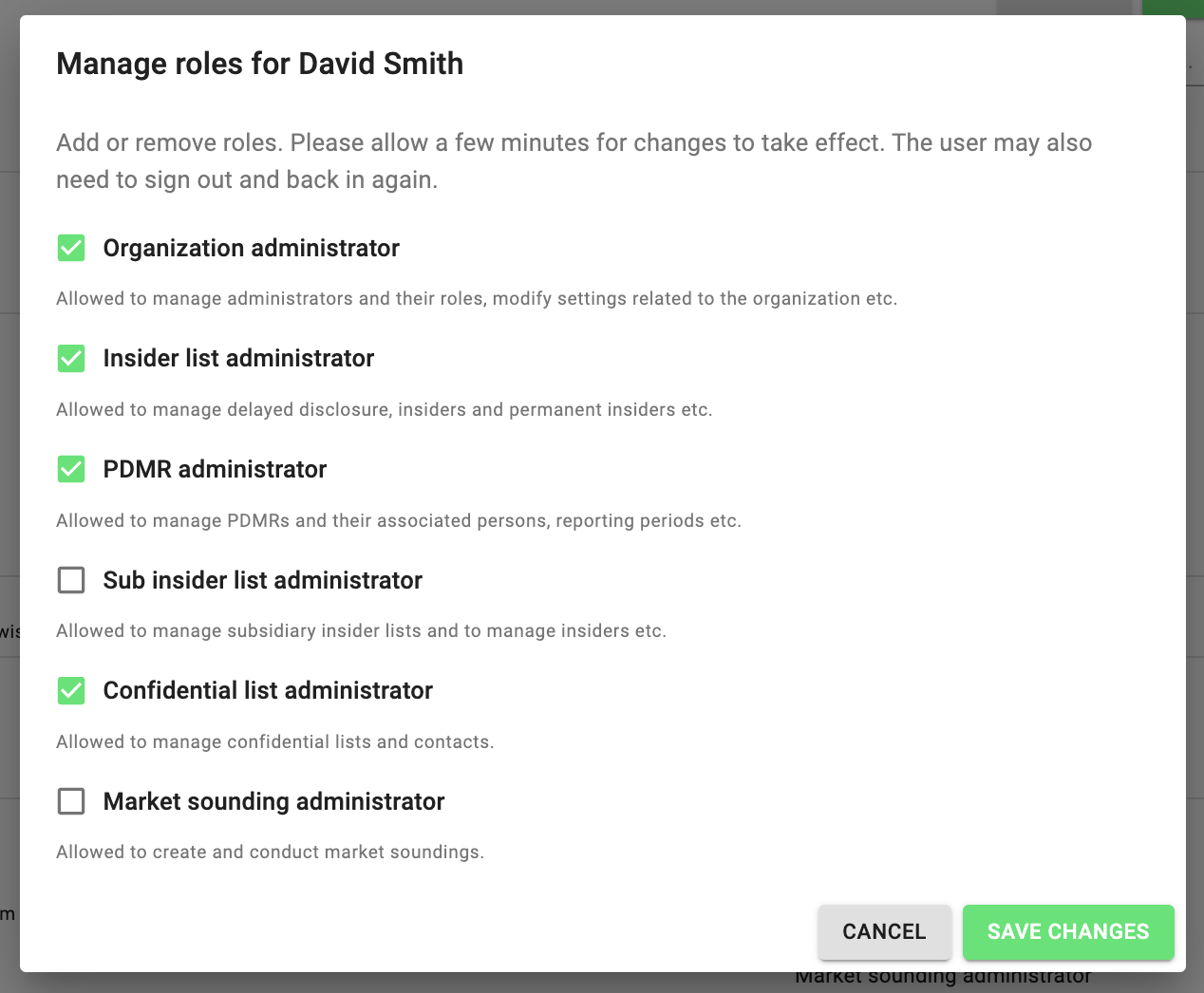Click the Sub insider list administrator label
Screen dimensions: 1204x993
tap(263, 580)
